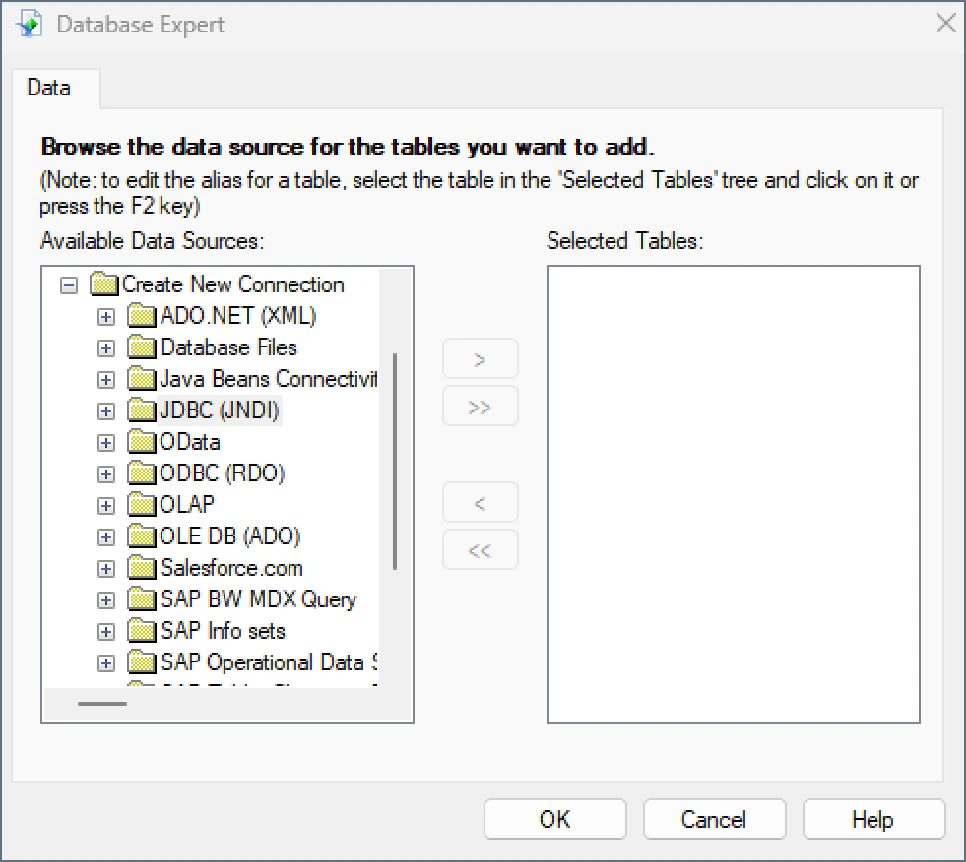Click the Database Expert title bar icon
Image resolution: width=966 pixels, height=862 pixels.
(x=27, y=22)
